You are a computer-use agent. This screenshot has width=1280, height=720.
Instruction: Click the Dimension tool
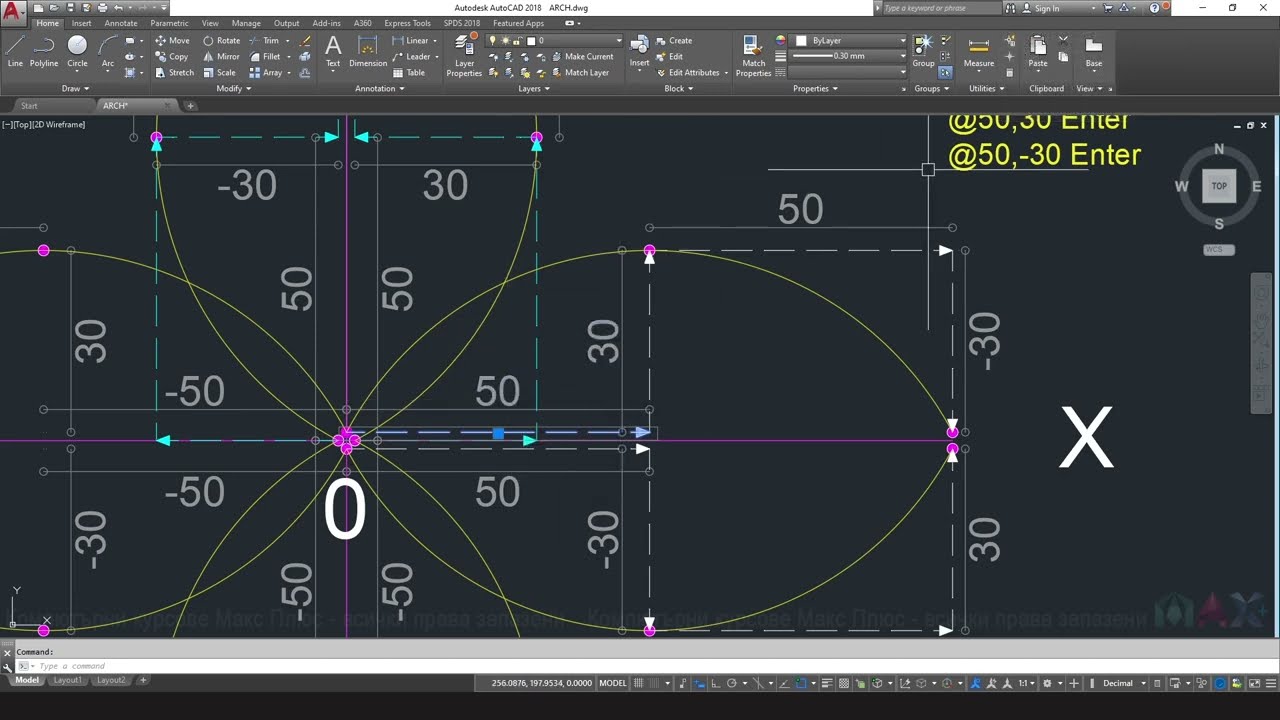[x=368, y=51]
